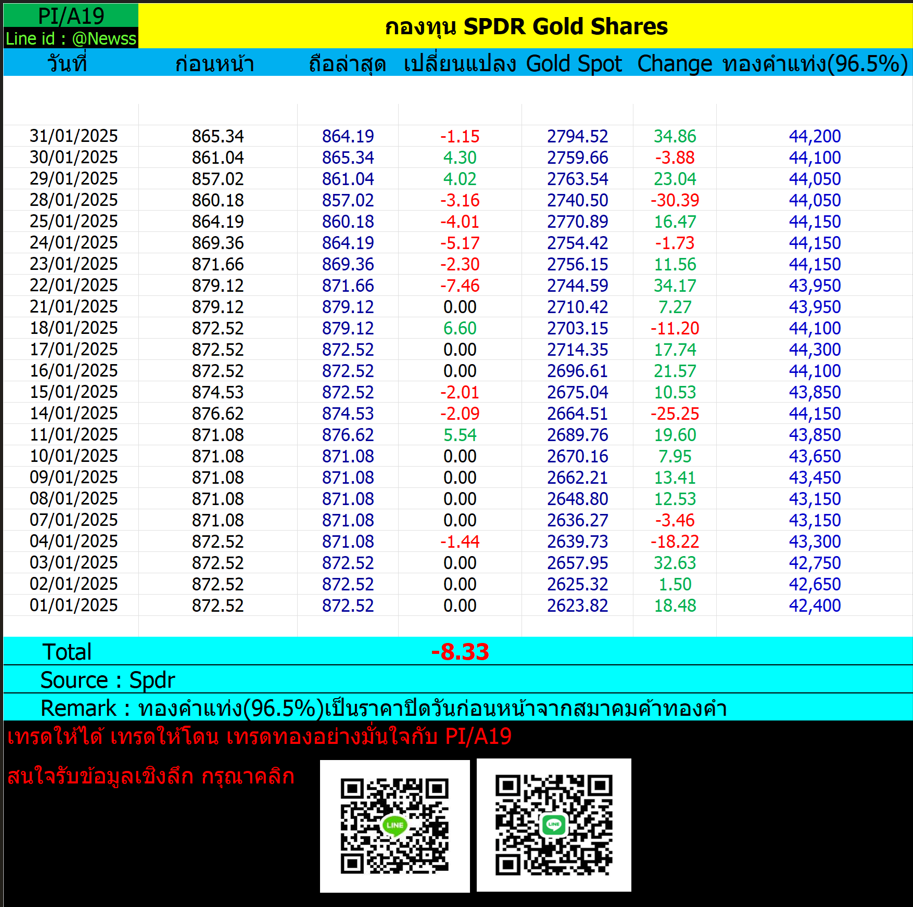This screenshot has height=907, width=913.
Task: Click the date 28/01/2025
Action: point(74,200)
